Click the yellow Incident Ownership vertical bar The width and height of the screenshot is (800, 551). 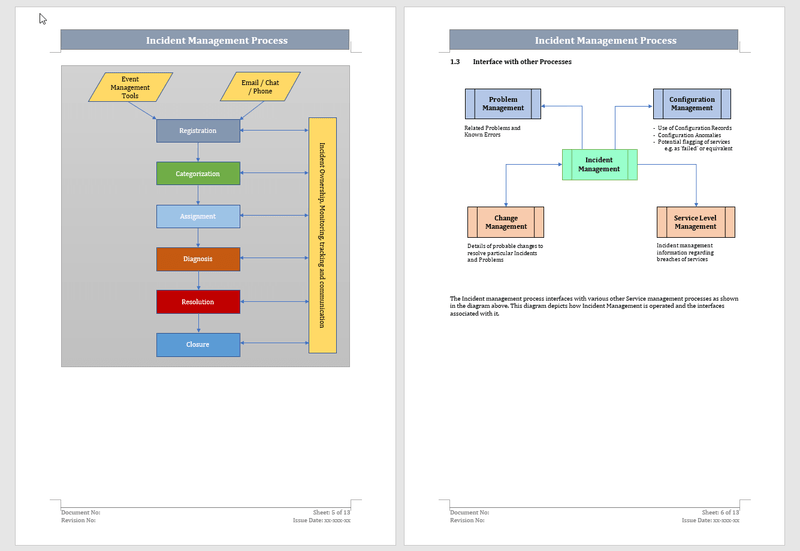click(323, 235)
